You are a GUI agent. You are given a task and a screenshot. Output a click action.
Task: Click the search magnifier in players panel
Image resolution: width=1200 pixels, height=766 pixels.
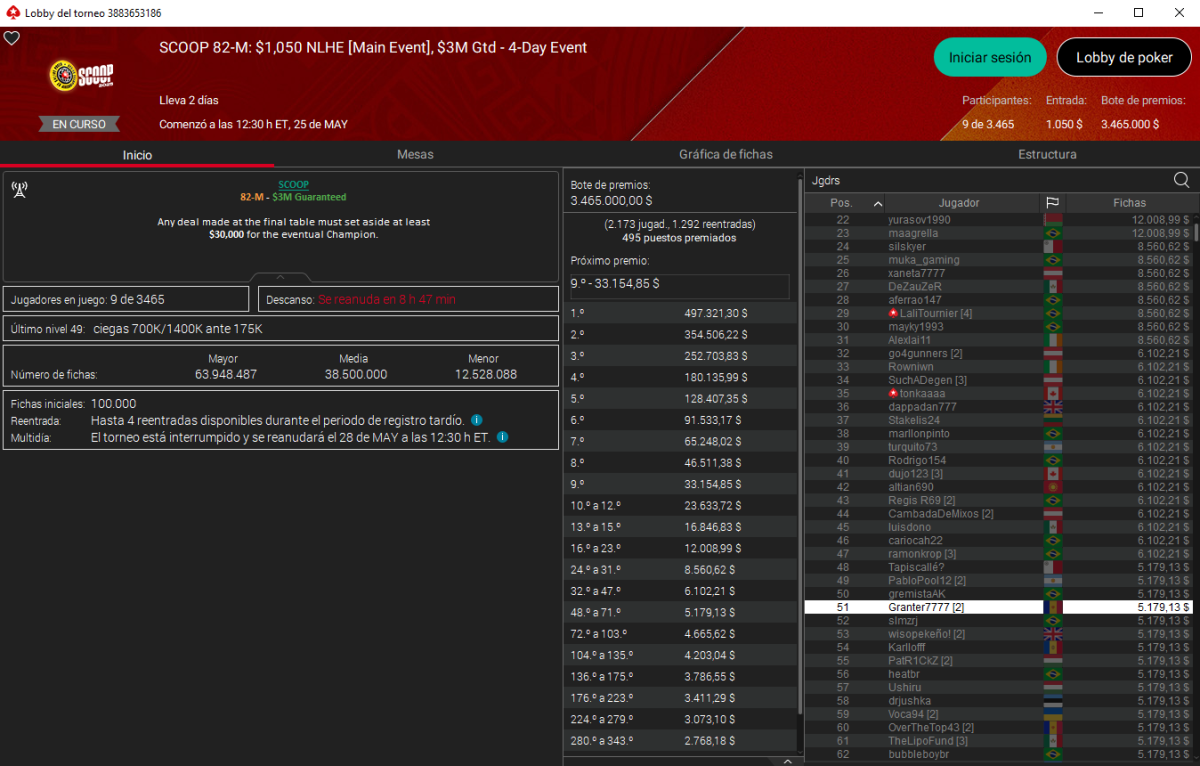click(x=1181, y=180)
